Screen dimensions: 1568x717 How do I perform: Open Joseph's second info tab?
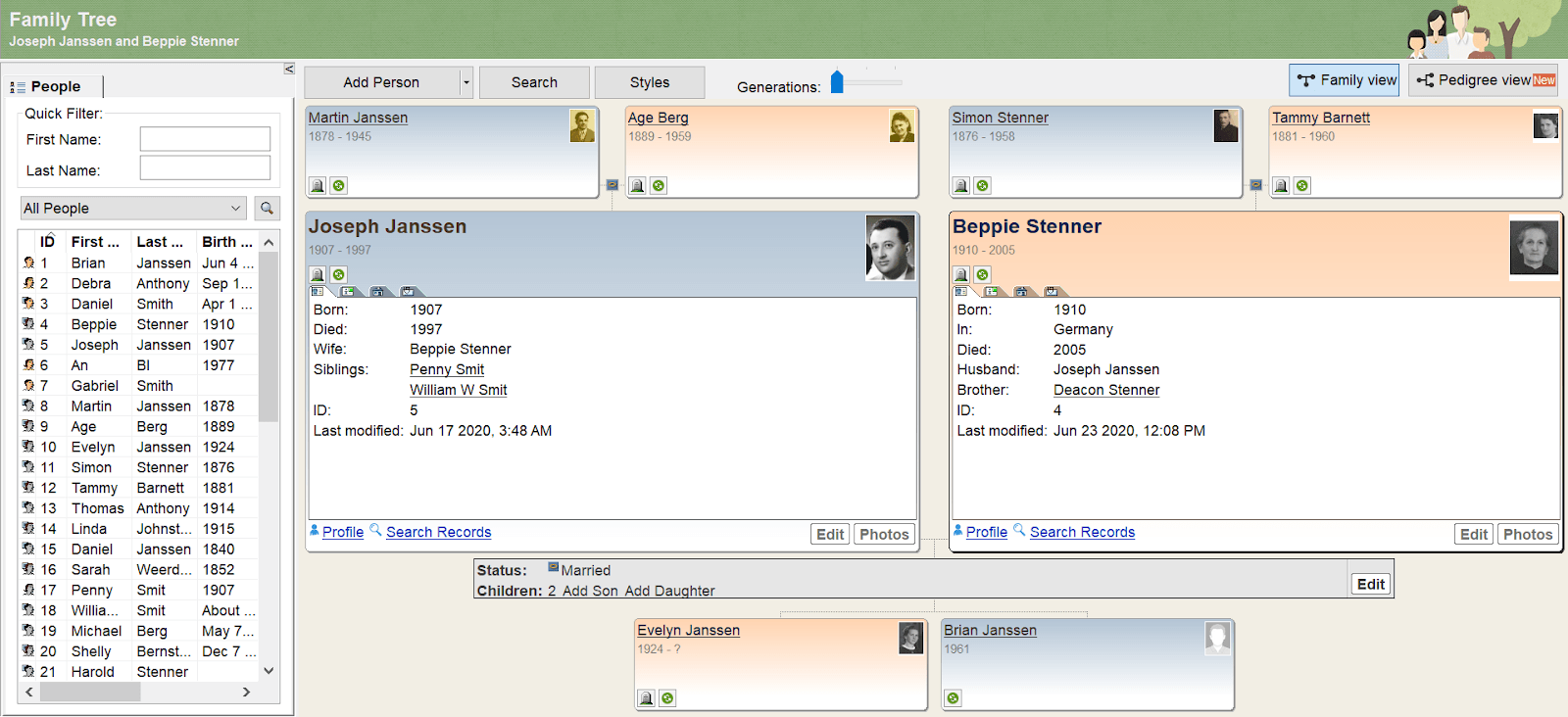[348, 291]
